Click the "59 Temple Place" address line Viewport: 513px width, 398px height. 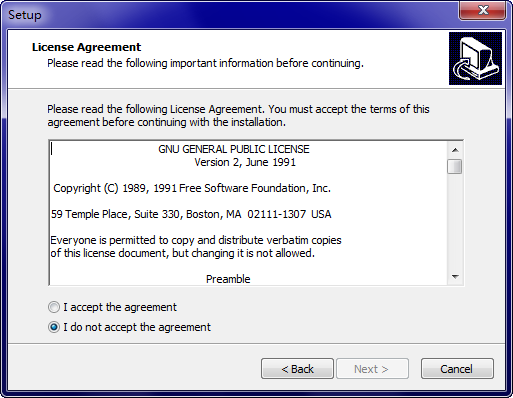coord(191,214)
